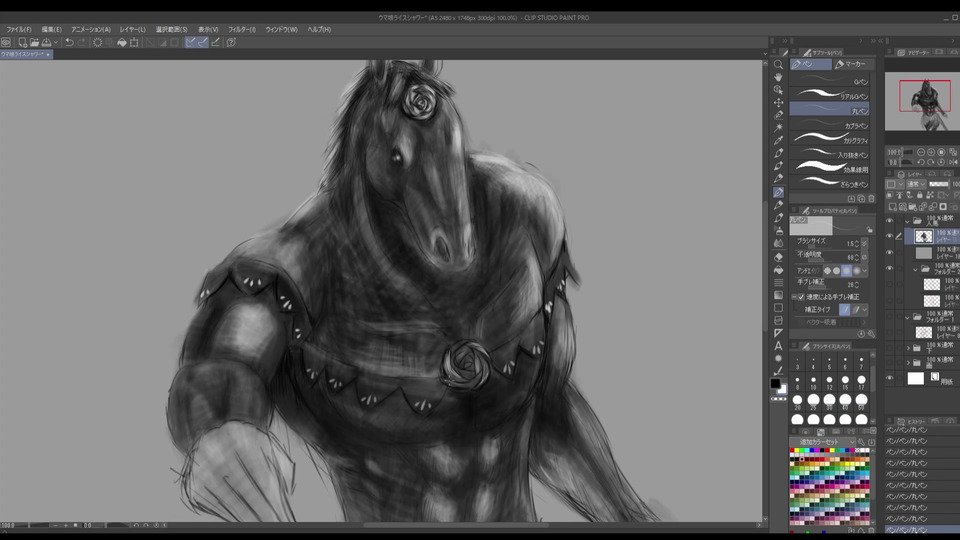Select the Eraser tool
This screenshot has width=960, height=540.
click(x=778, y=257)
